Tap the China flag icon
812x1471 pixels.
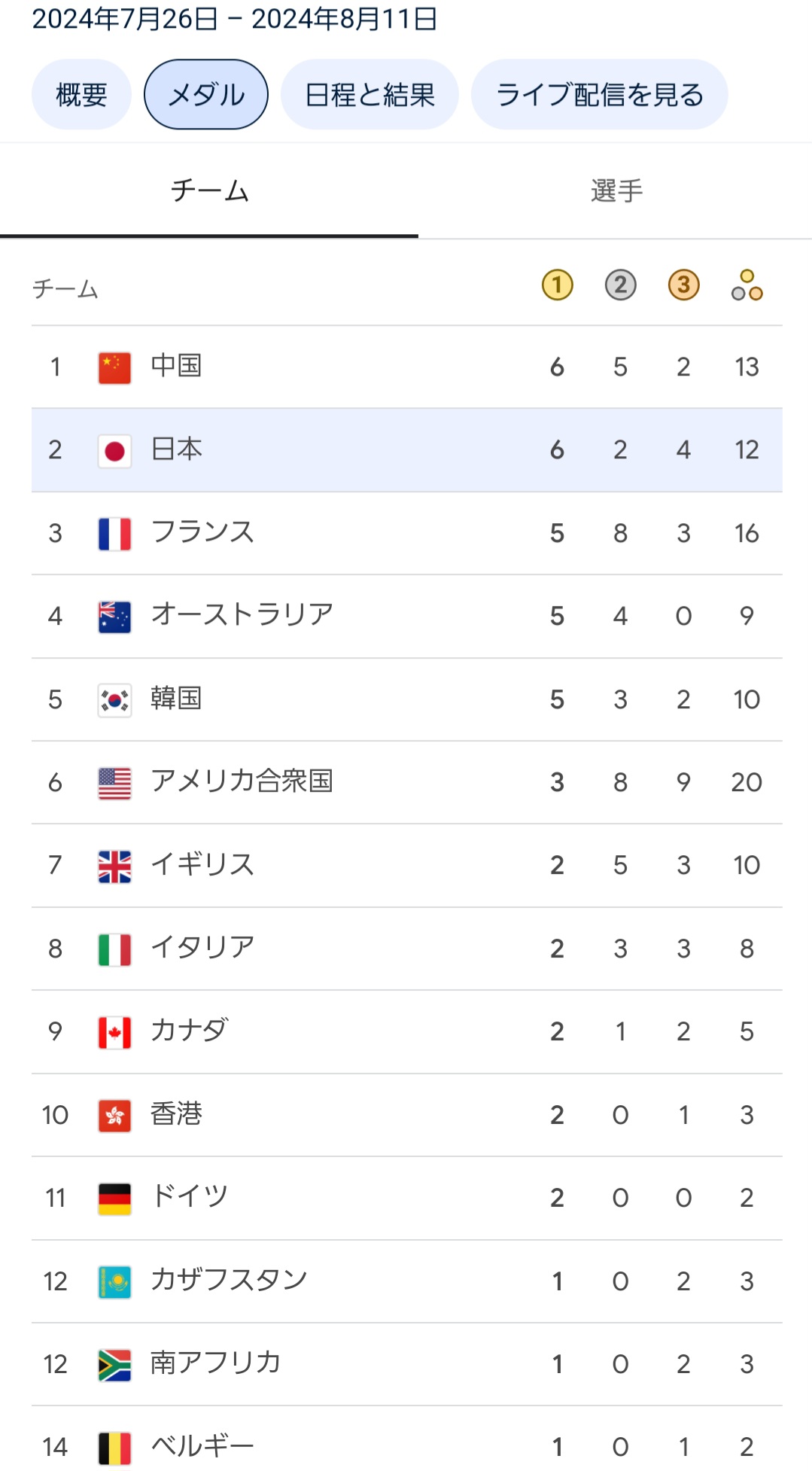coord(114,368)
